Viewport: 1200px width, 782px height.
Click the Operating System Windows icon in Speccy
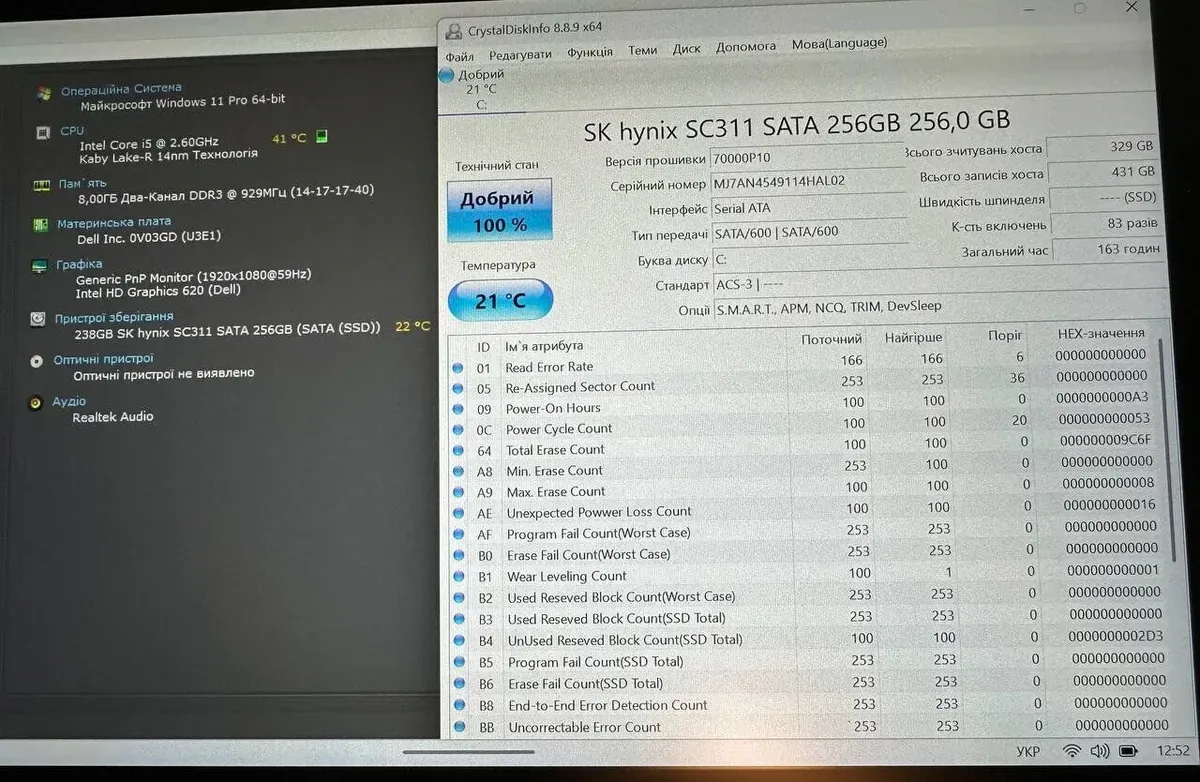(x=44, y=94)
